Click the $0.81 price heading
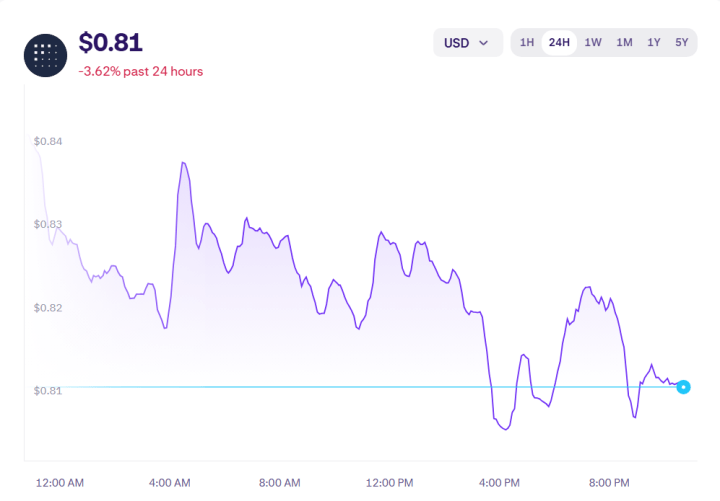 click(110, 43)
